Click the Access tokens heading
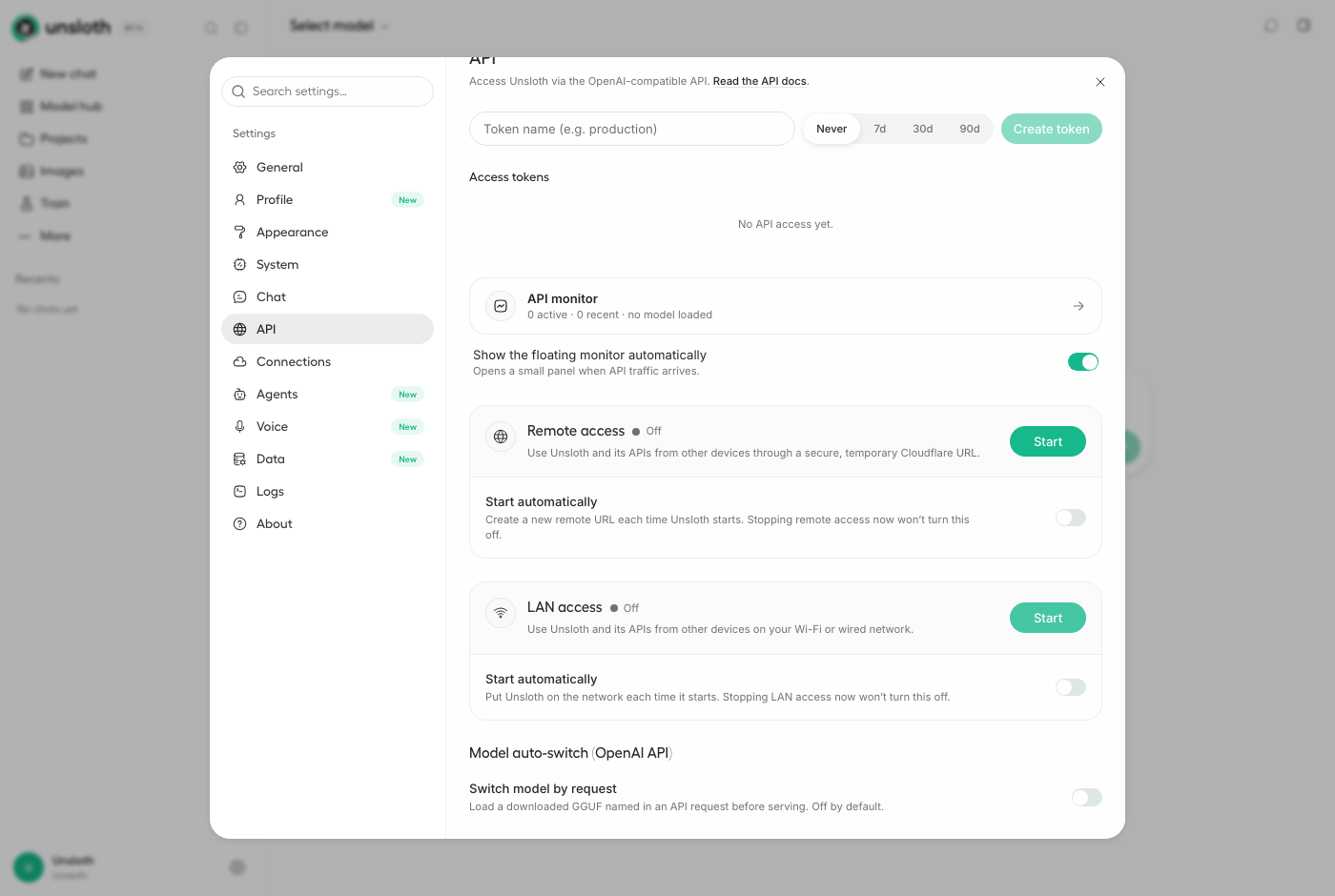Image resolution: width=1335 pixels, height=896 pixels. [x=509, y=176]
